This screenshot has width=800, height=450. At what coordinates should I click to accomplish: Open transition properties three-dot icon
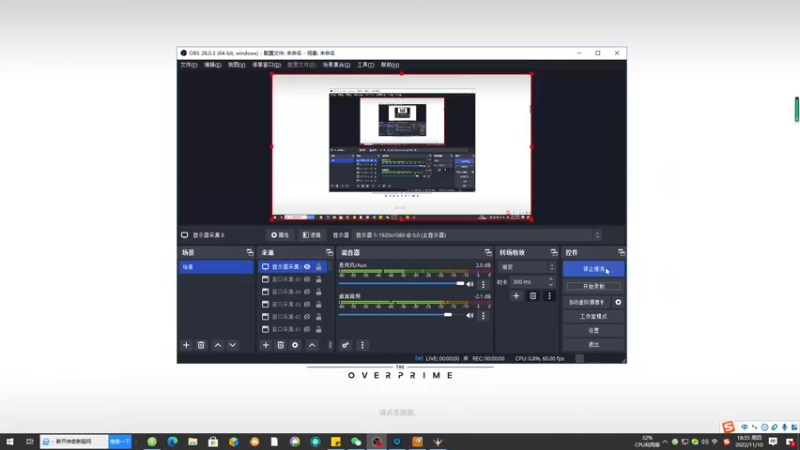coord(549,296)
